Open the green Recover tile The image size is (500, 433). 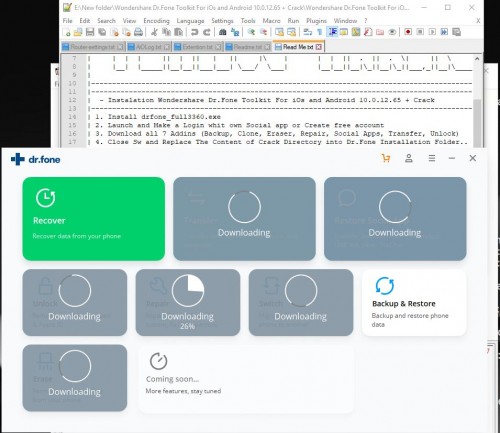94,219
